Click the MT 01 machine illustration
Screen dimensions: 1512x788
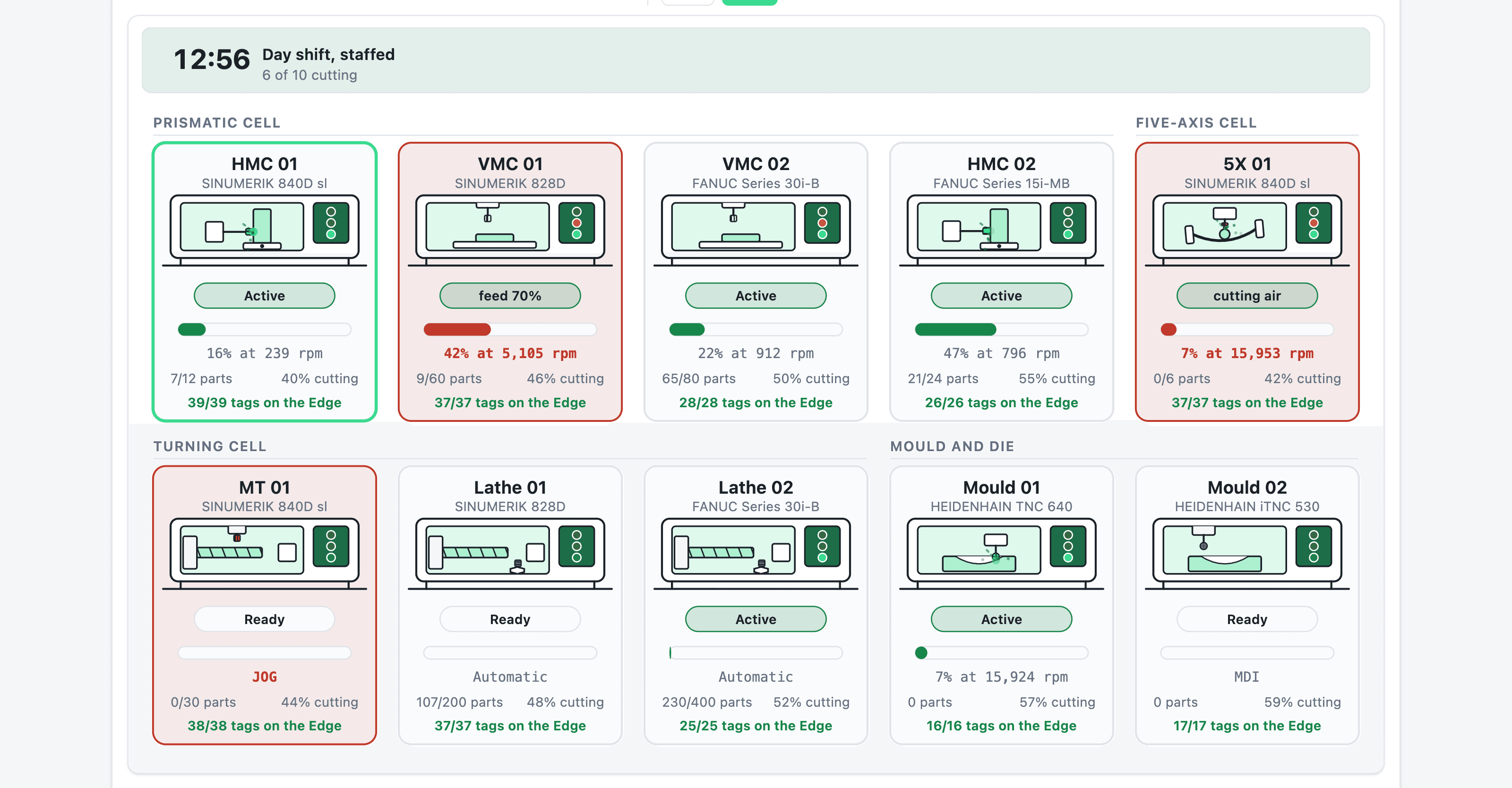pos(264,553)
